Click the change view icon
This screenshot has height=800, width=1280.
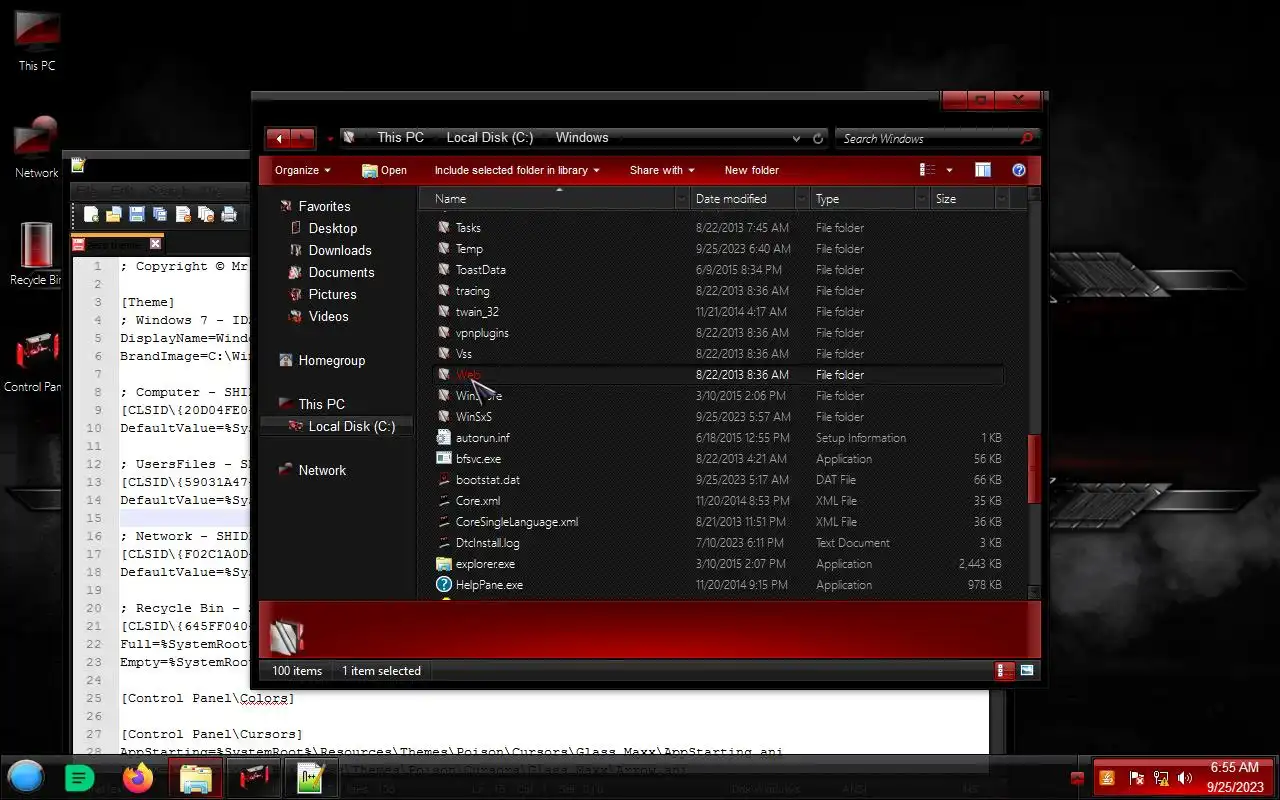point(928,170)
